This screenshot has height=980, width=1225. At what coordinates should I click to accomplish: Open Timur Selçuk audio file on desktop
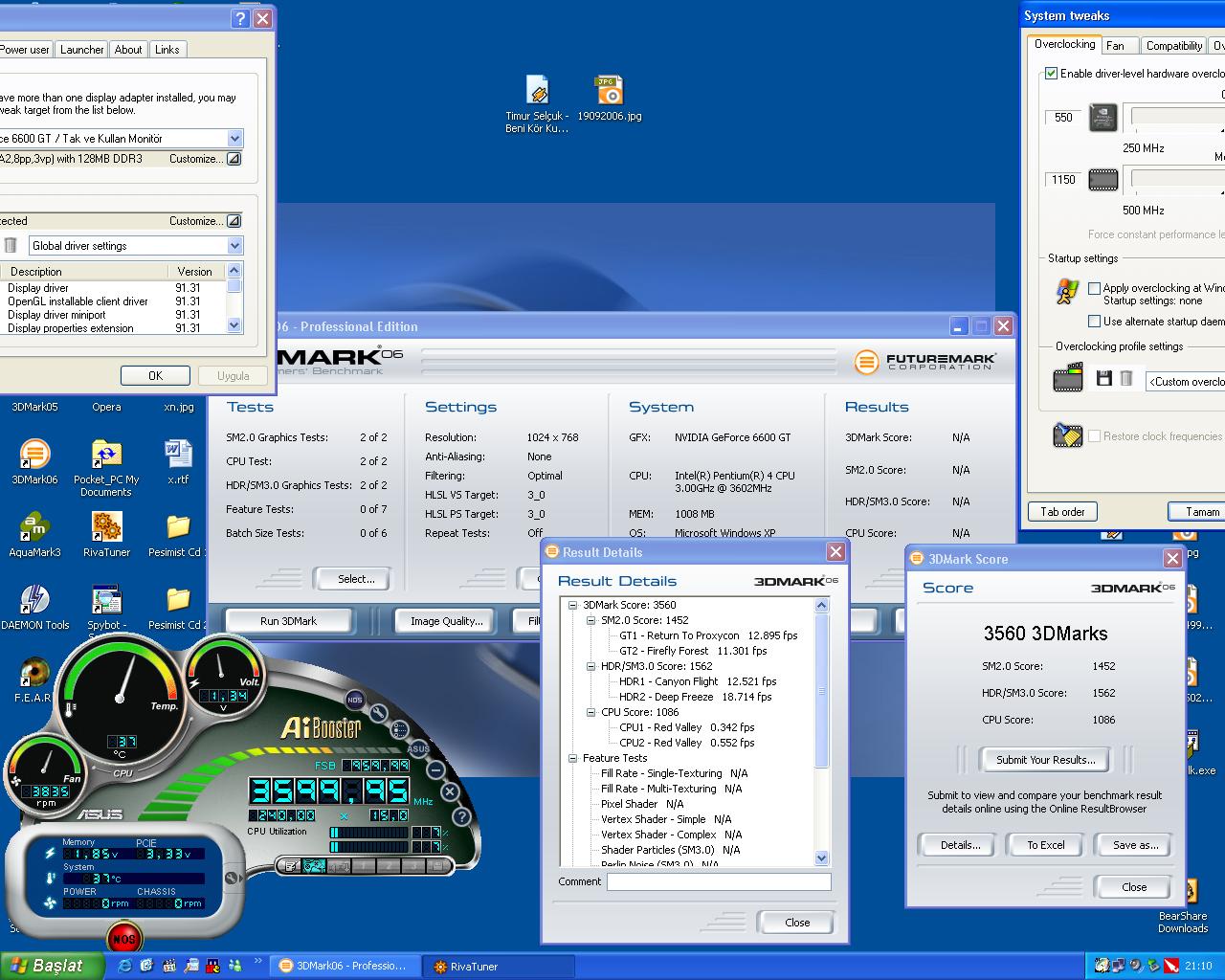tap(537, 105)
